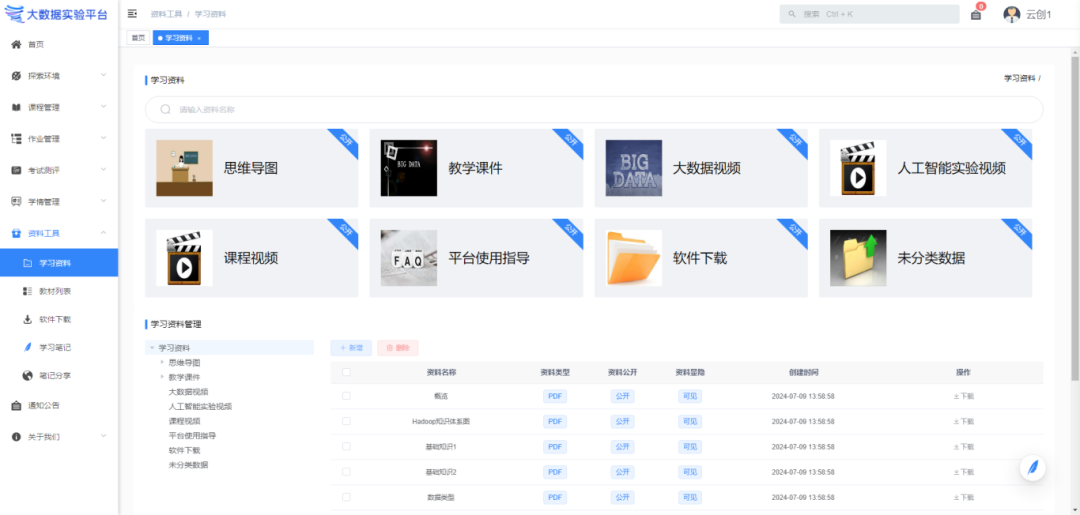This screenshot has height=515, width=1080.
Task: Click the 未分类数据 folder icon
Action: [858, 258]
